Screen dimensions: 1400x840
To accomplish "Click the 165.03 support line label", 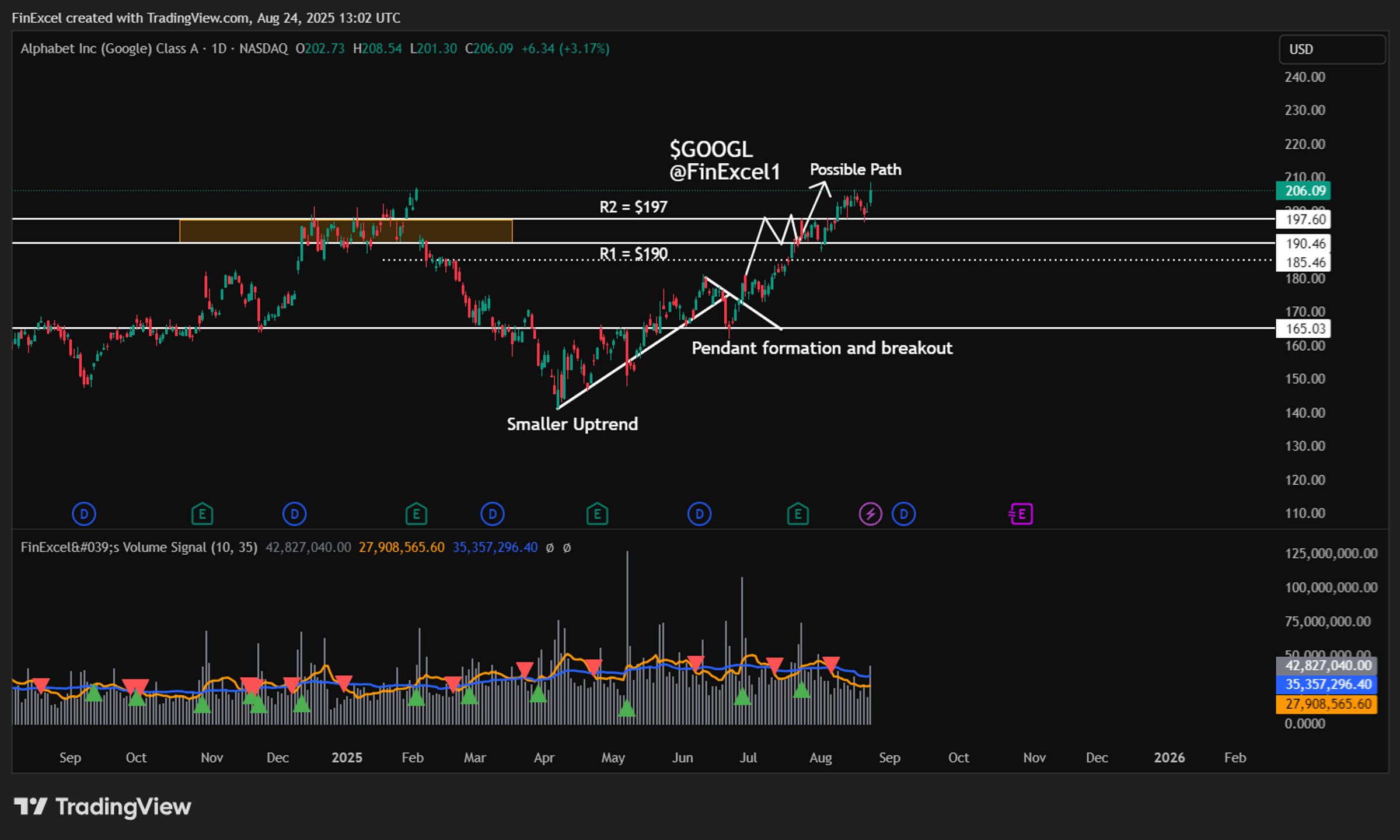I will [1303, 328].
